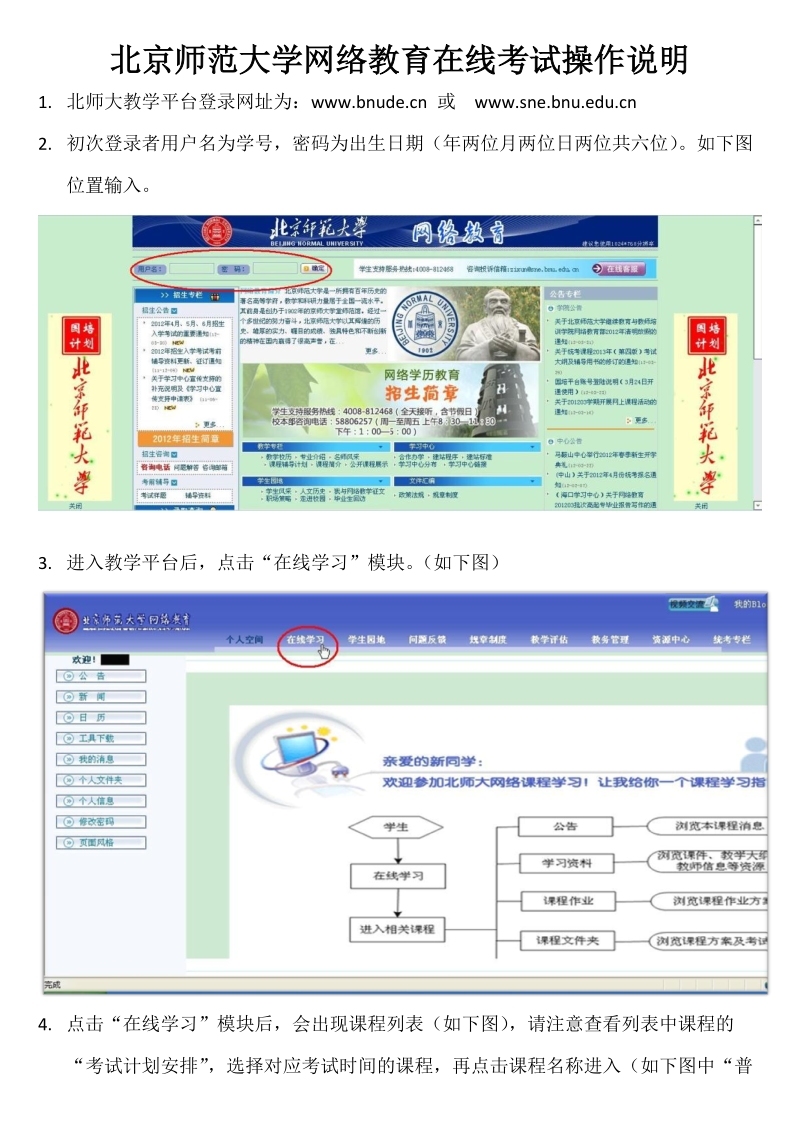Click the password (密码) input field
Screen dimensions: 800x1132
(274, 269)
